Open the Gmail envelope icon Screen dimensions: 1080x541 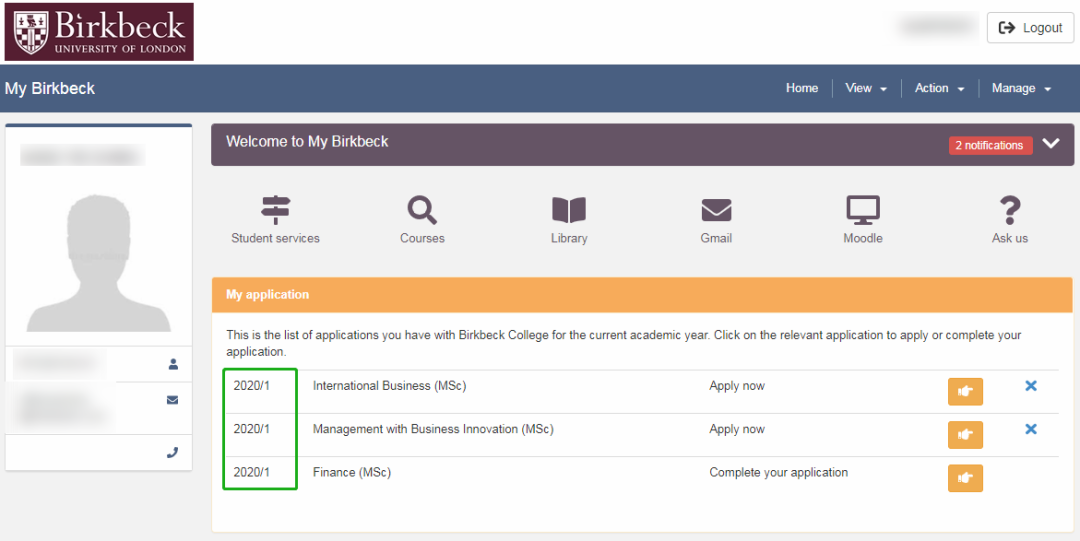[716, 210]
